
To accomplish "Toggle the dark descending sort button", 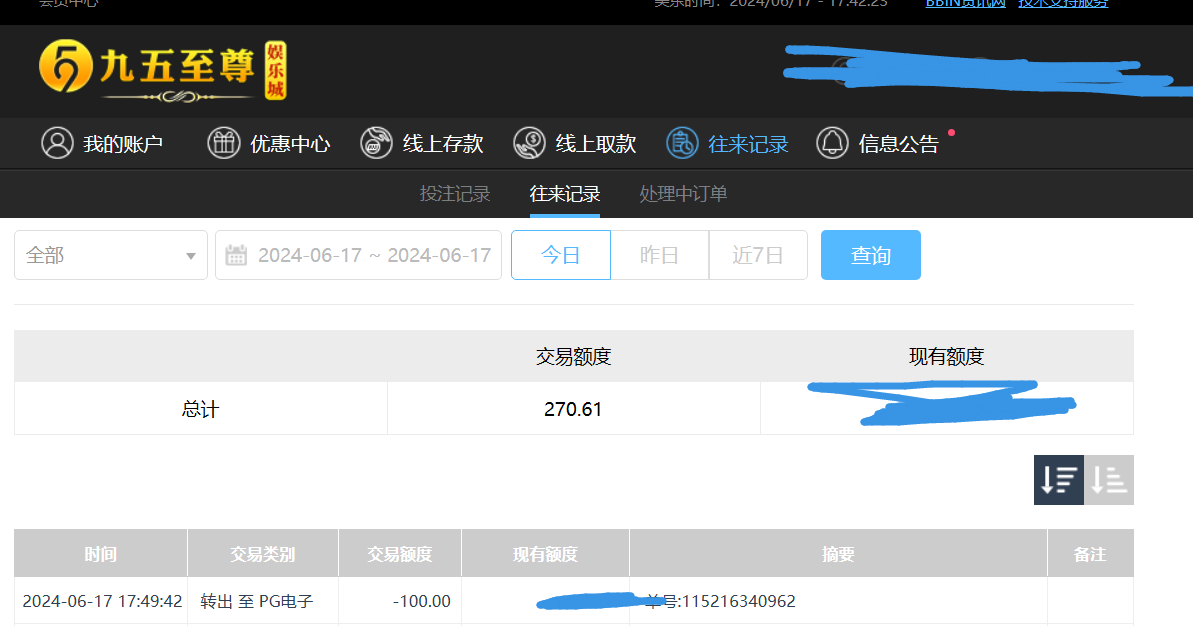I will (1058, 480).
